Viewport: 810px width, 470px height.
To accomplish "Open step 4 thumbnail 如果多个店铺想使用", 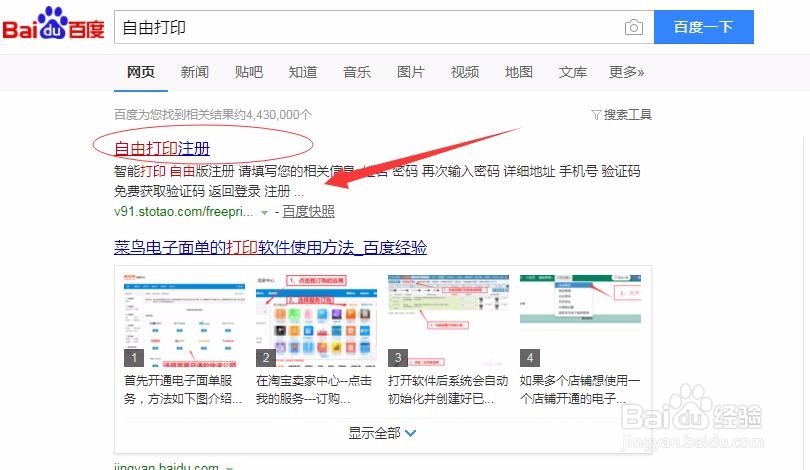I will point(580,320).
